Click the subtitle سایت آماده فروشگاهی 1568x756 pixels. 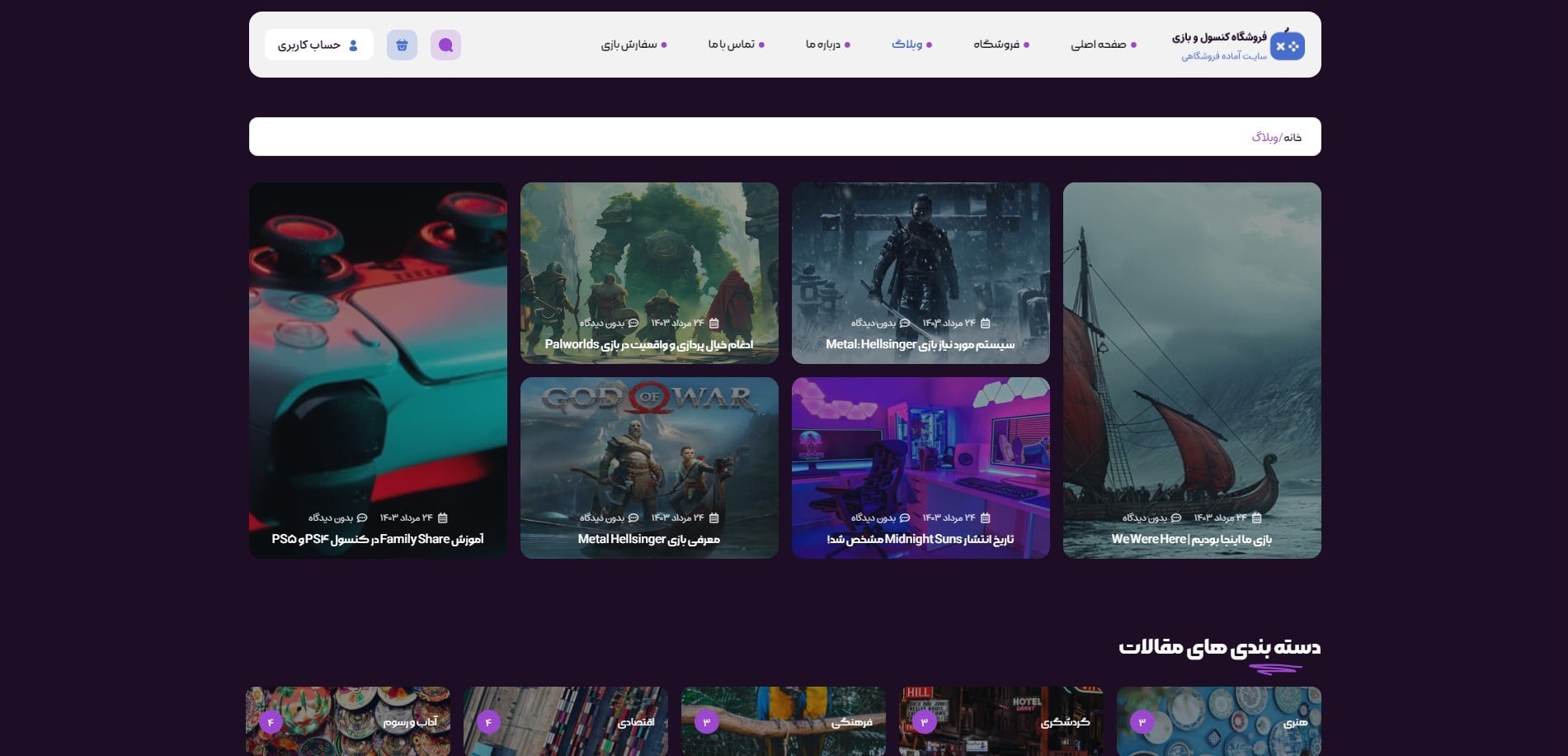pos(1224,56)
